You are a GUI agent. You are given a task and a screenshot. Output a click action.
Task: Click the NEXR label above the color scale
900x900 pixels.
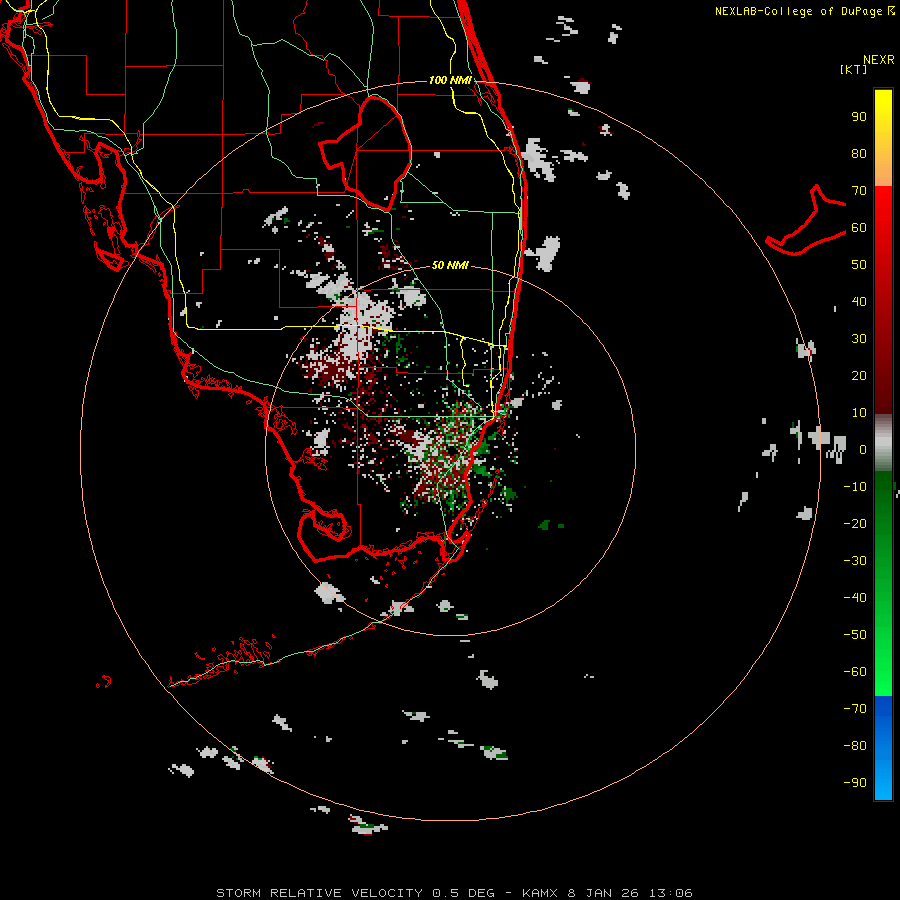(879, 60)
